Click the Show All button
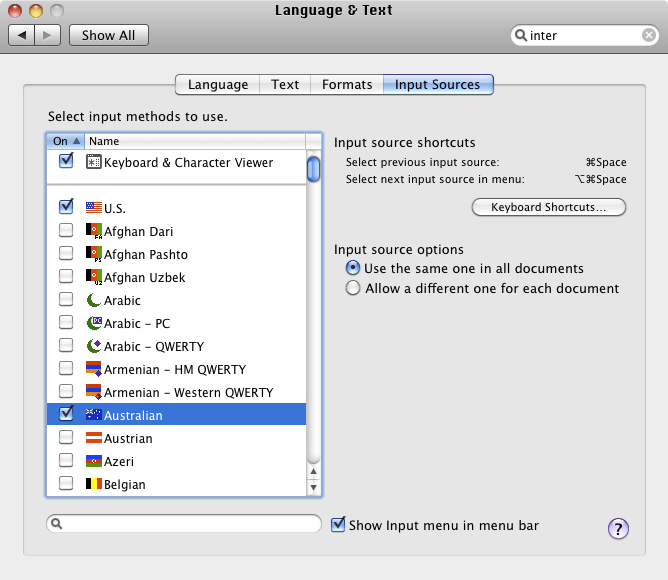 [108, 35]
